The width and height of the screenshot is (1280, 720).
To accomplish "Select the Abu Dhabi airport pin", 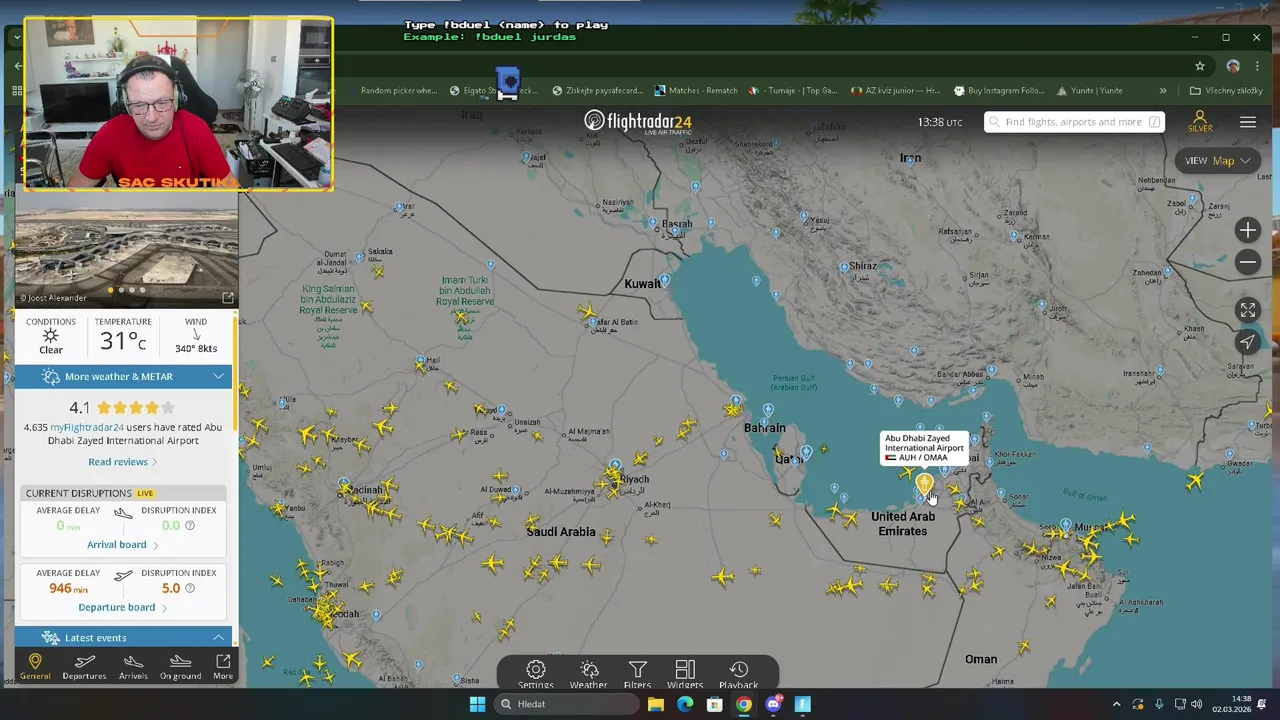I will 924,485.
